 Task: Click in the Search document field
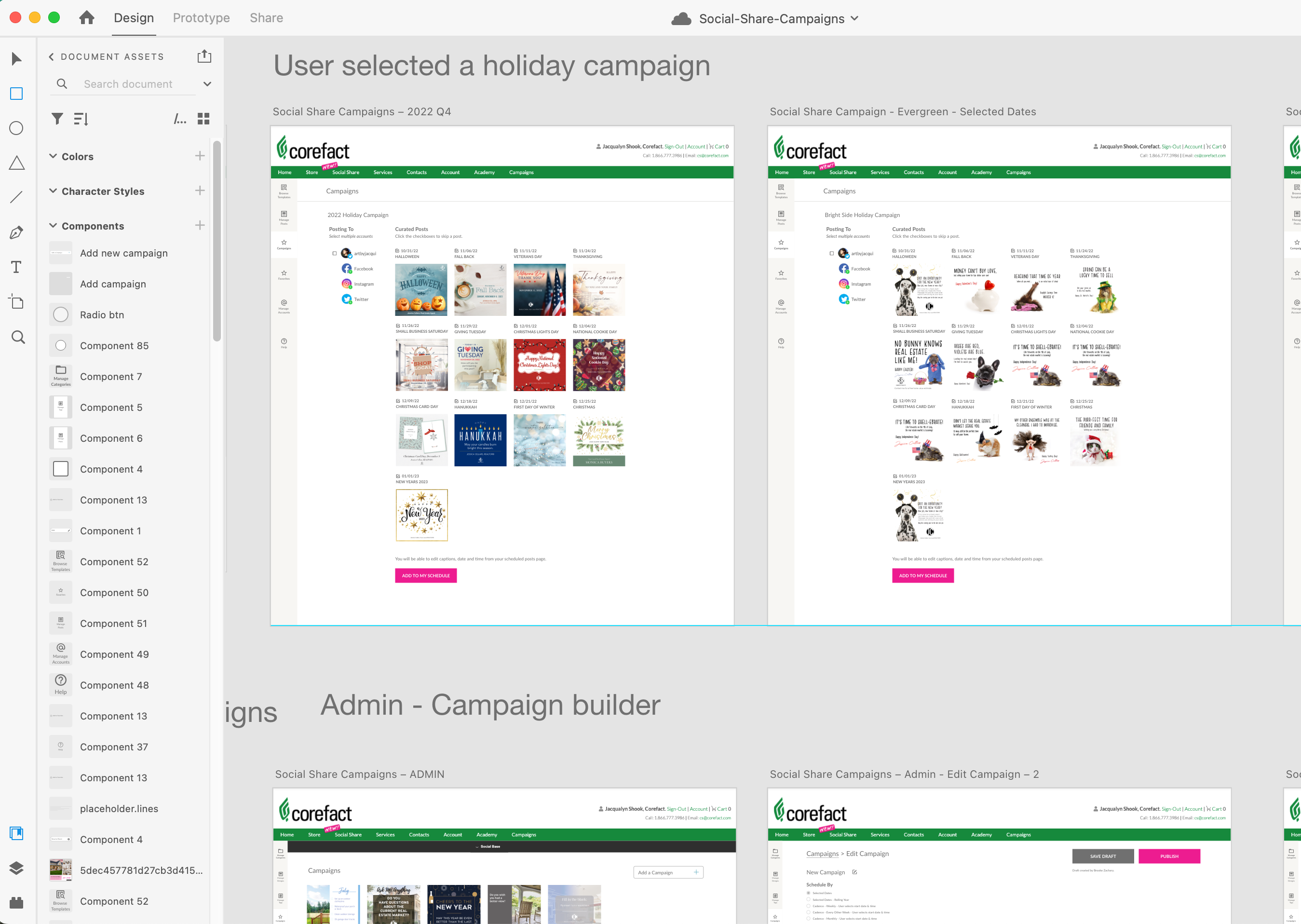pyautogui.click(x=128, y=83)
